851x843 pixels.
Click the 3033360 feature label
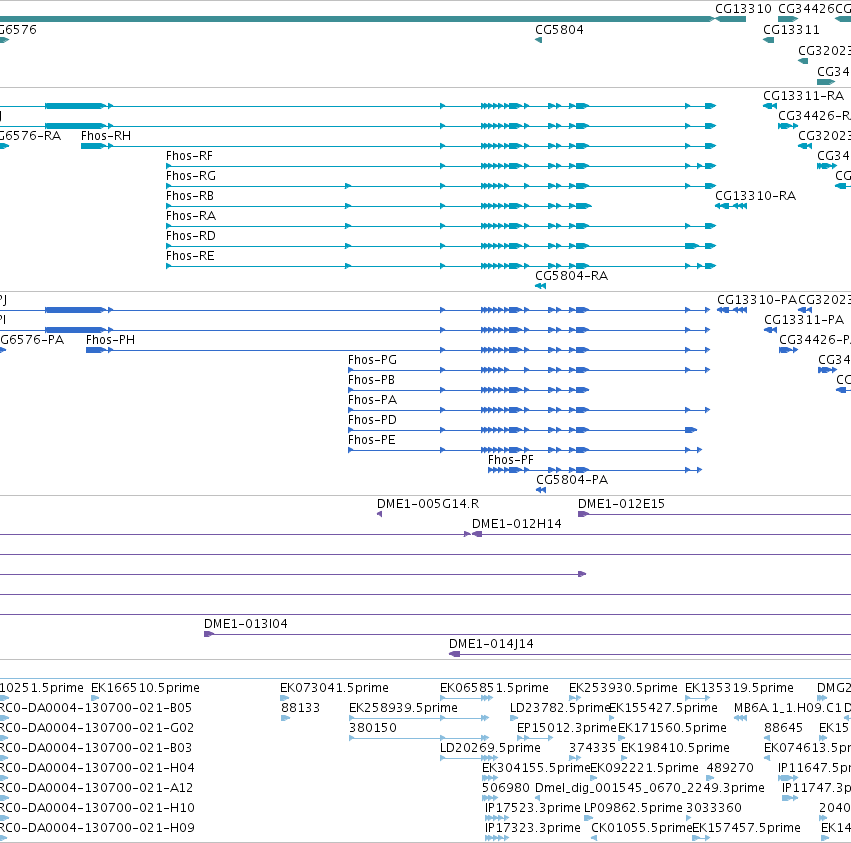point(714,808)
